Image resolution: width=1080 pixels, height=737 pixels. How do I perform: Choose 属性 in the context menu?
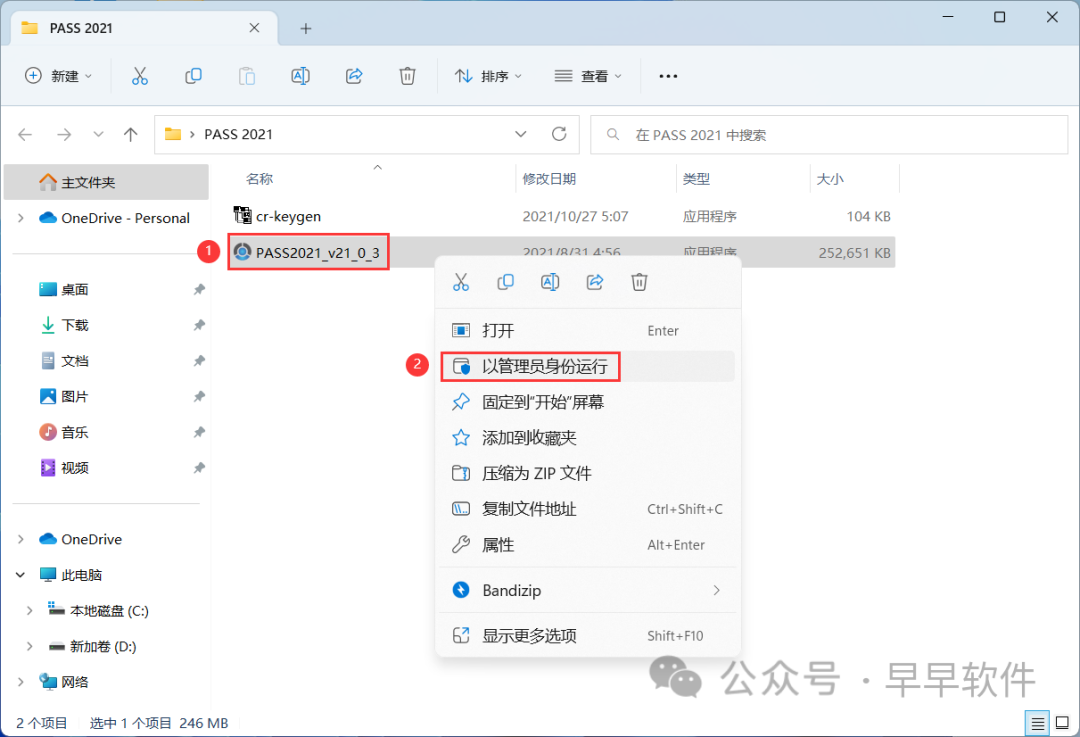498,545
